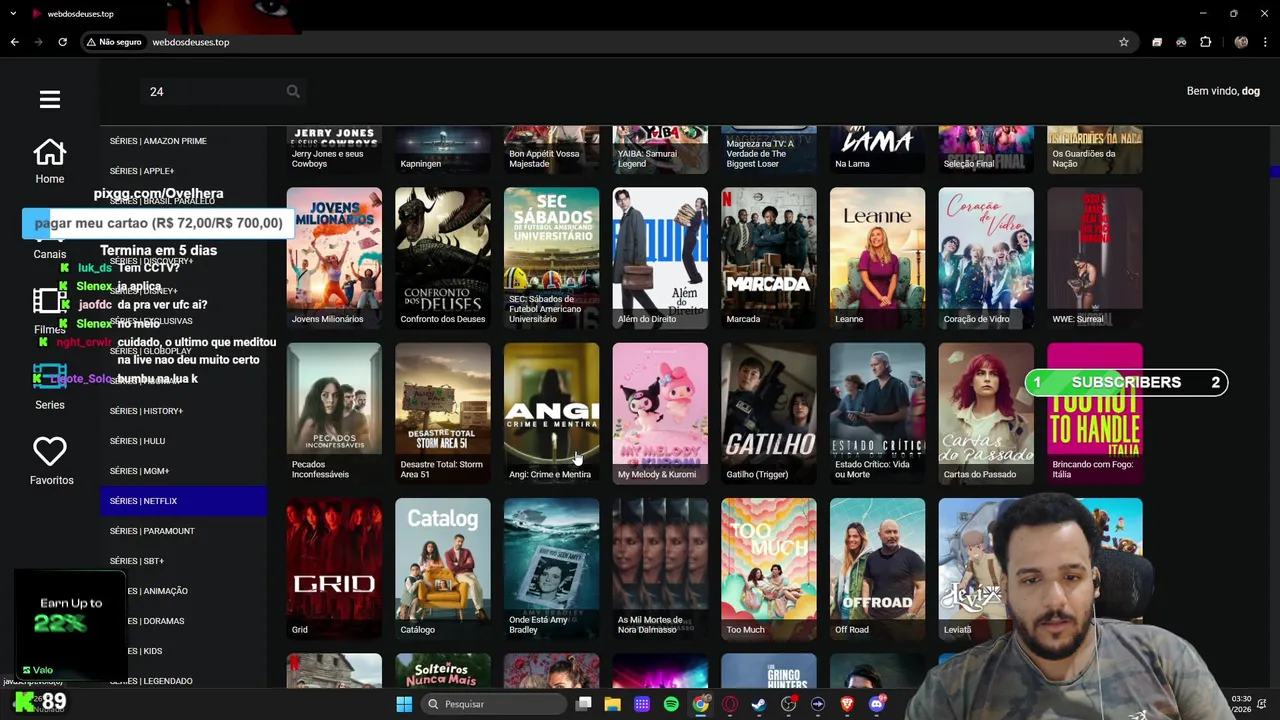Open the Coração de Vidro poster
Screen dimensions: 1280x720
click(986, 258)
